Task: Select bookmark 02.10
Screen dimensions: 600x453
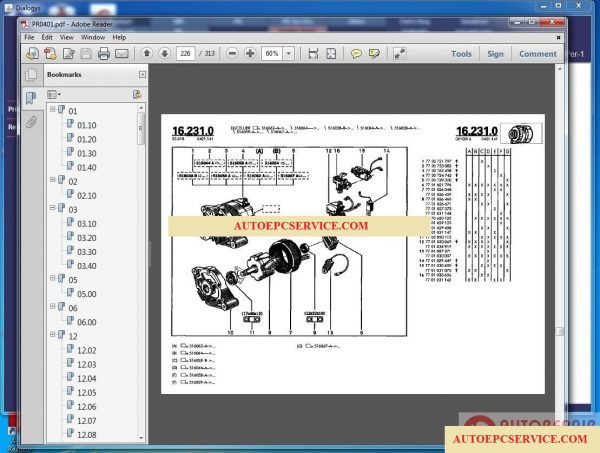Action: 86,196
